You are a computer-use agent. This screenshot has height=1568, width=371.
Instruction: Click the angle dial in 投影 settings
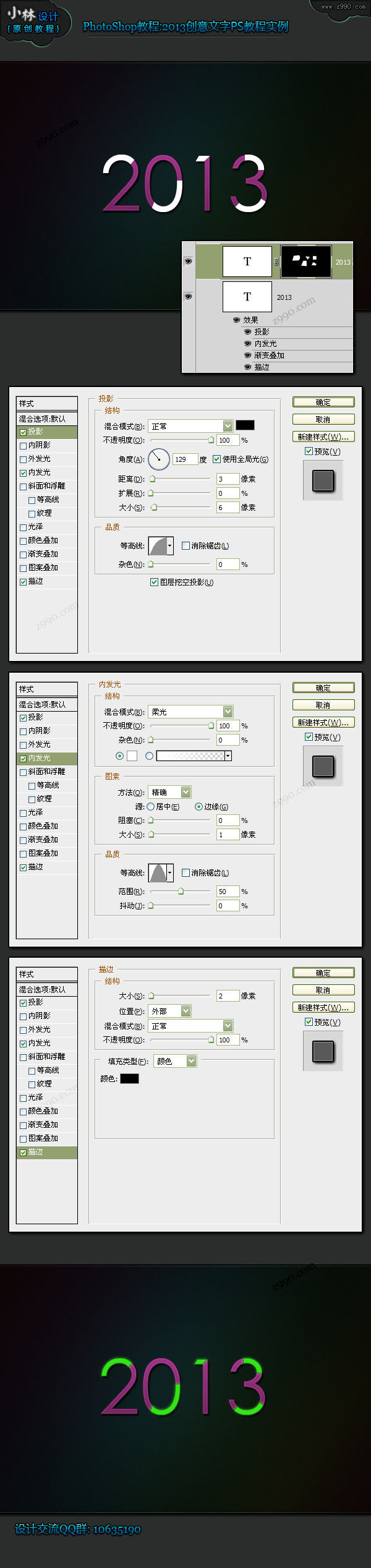[x=159, y=459]
